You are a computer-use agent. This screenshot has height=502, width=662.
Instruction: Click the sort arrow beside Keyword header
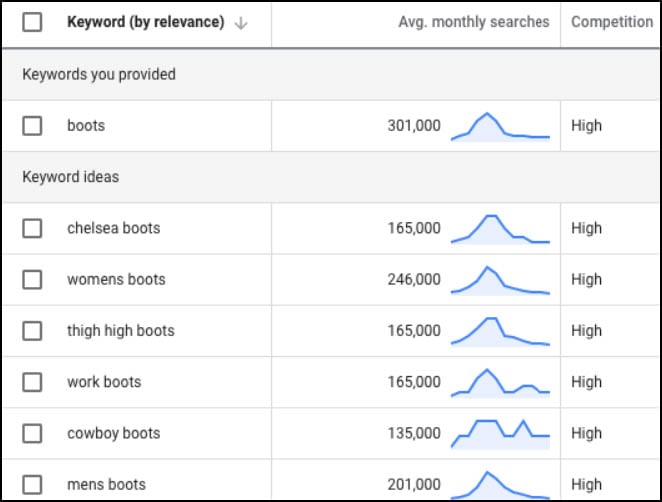pos(241,23)
